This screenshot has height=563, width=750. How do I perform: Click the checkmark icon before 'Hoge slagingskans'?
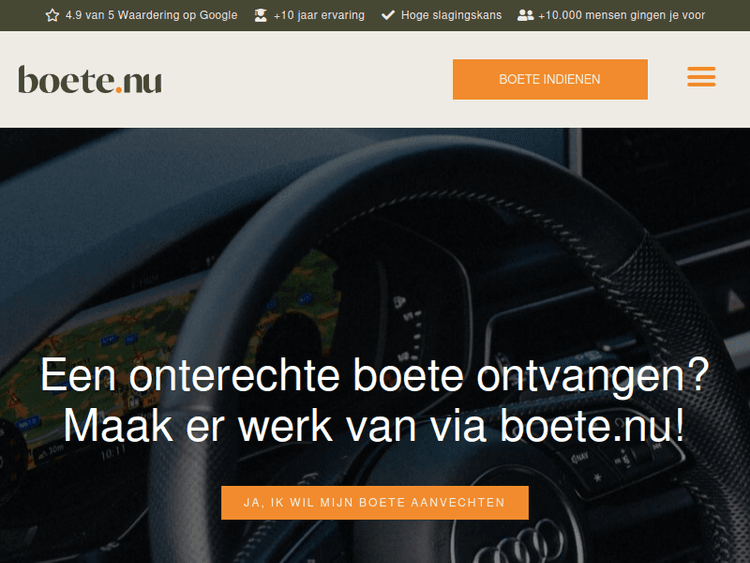[x=388, y=15]
